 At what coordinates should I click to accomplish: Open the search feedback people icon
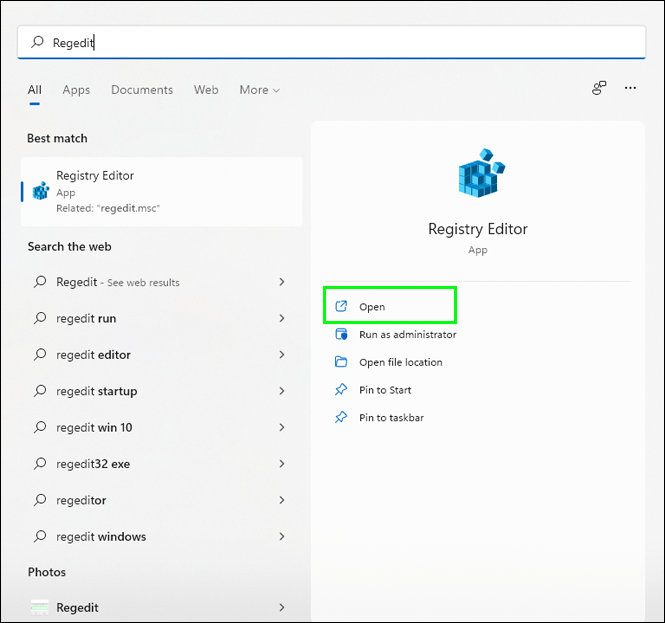pyautogui.click(x=599, y=88)
